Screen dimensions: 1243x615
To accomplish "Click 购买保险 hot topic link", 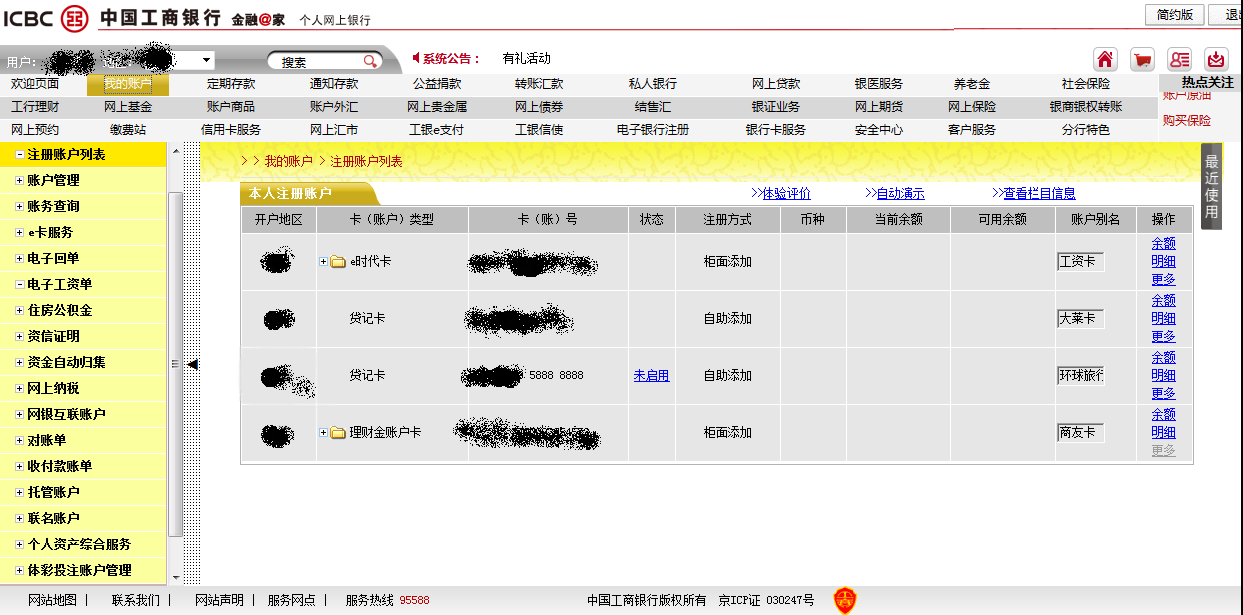I will coord(1187,121).
